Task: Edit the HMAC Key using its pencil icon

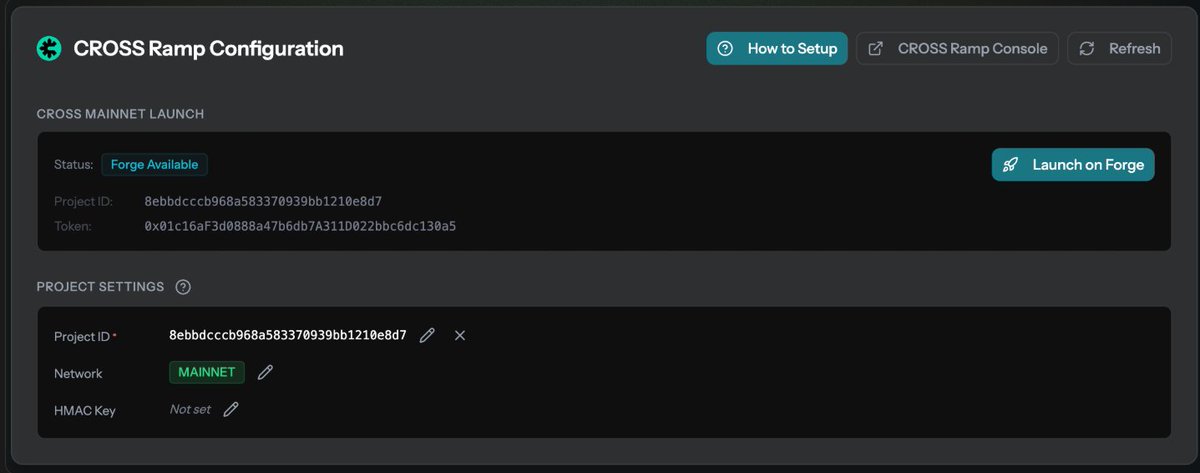Action: point(231,410)
